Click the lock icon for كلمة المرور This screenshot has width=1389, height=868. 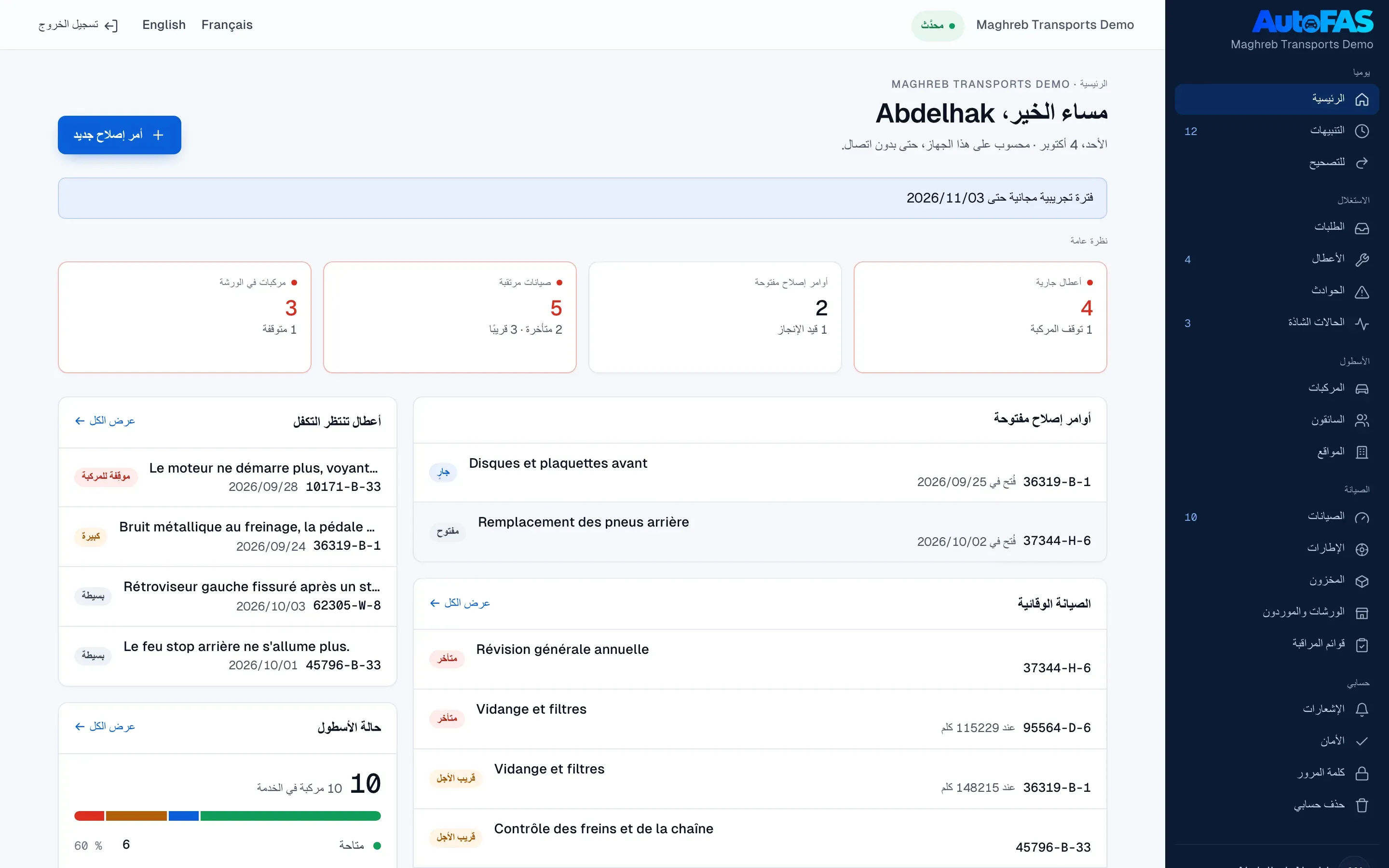click(1362, 773)
